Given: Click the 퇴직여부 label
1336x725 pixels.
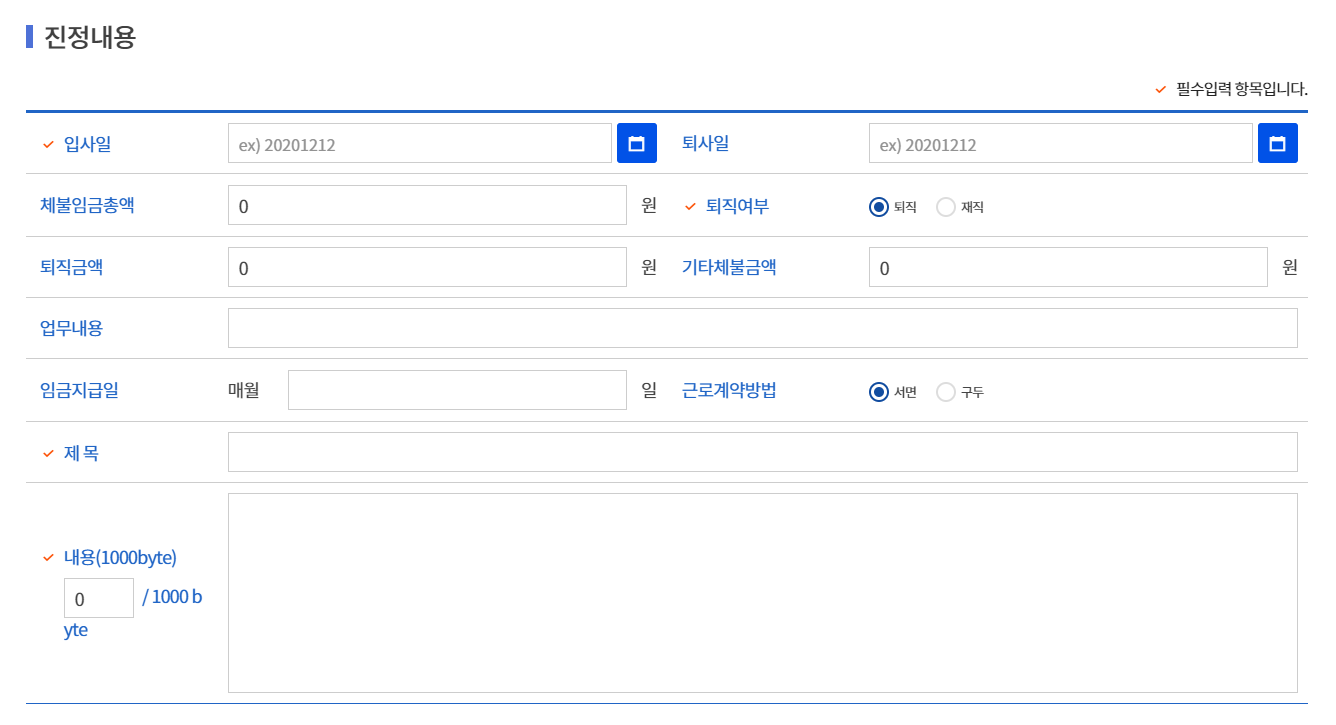Looking at the screenshot, I should click(737, 206).
